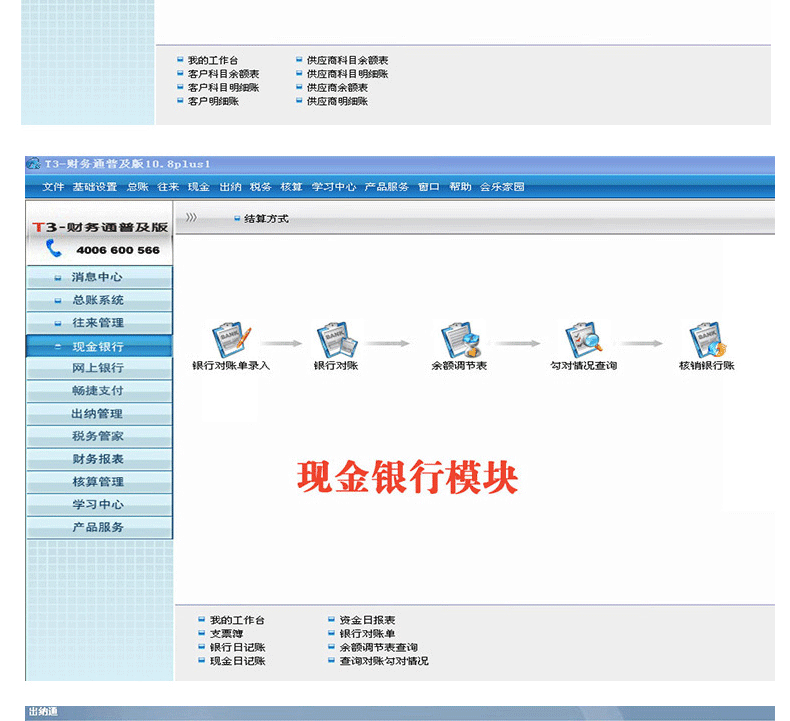Open the 客户科目余额表 link

coord(223,74)
